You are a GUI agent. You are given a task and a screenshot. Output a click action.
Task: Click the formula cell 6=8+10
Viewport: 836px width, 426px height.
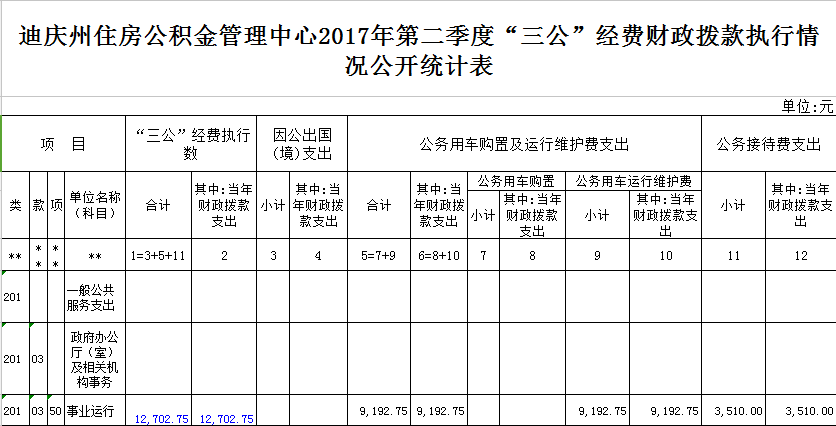pyautogui.click(x=439, y=256)
